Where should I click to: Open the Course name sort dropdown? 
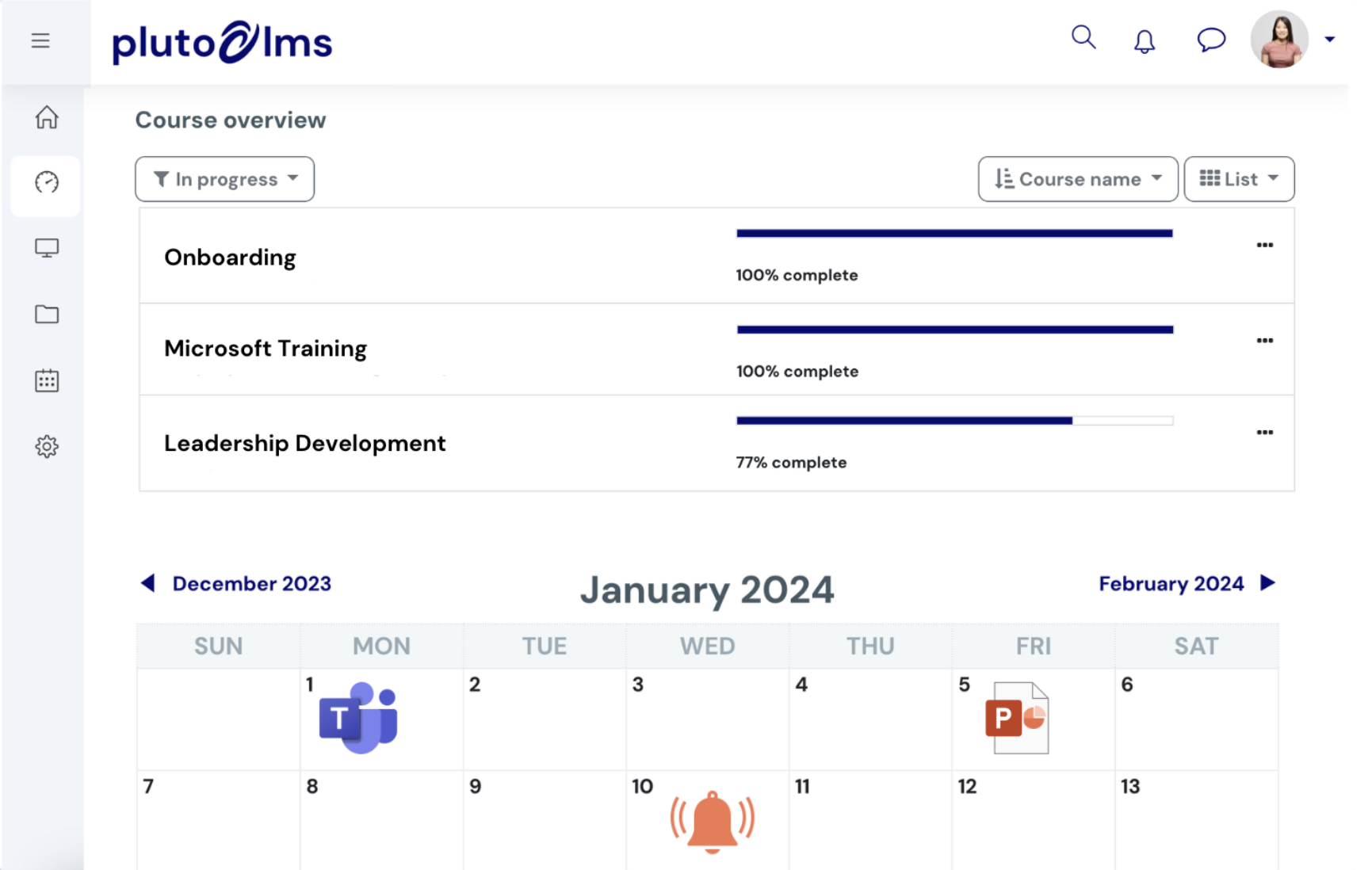pyautogui.click(x=1077, y=179)
